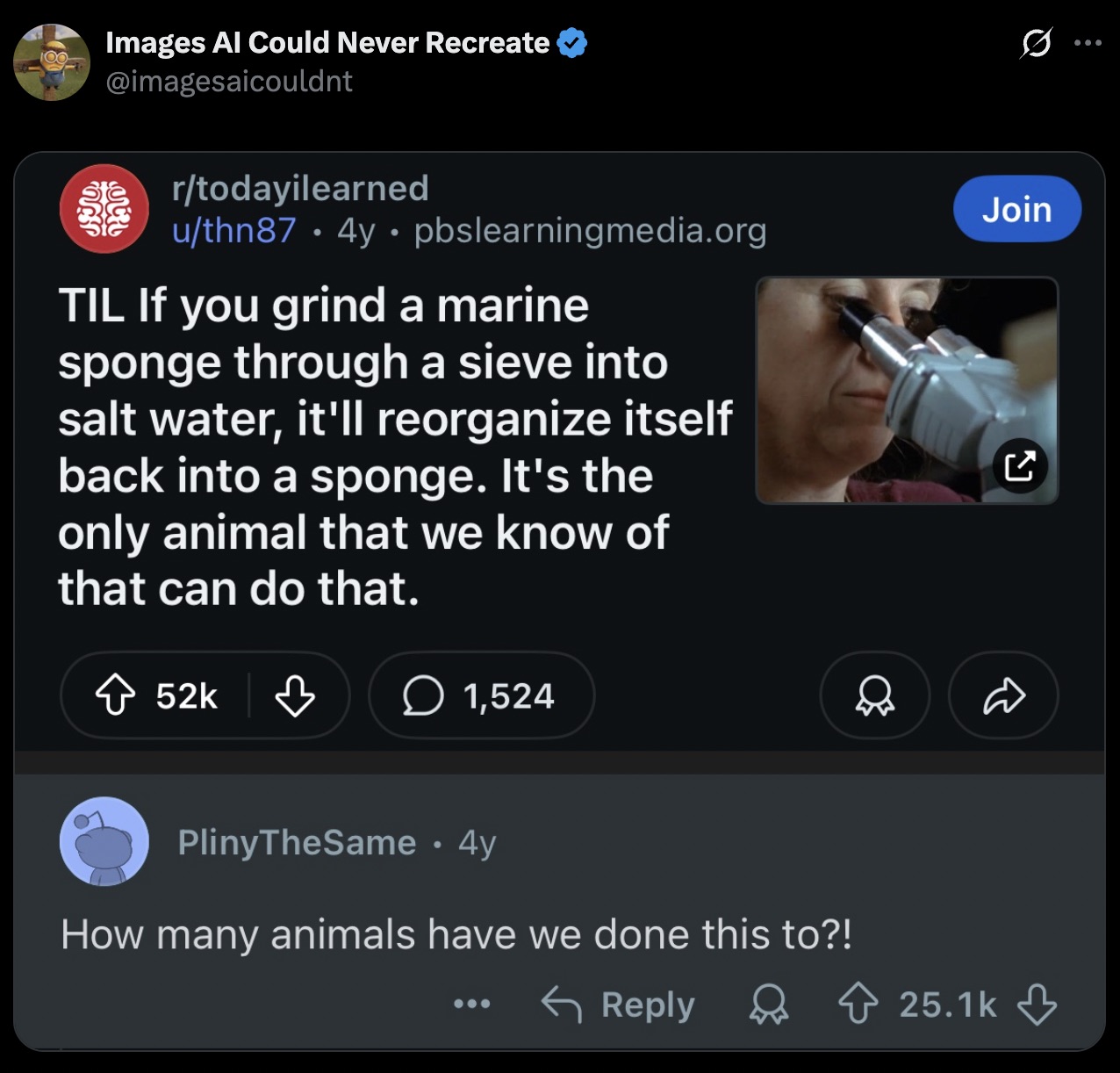This screenshot has height=1073, width=1120.
Task: Visit the u/thn87 user profile
Action: point(233,230)
